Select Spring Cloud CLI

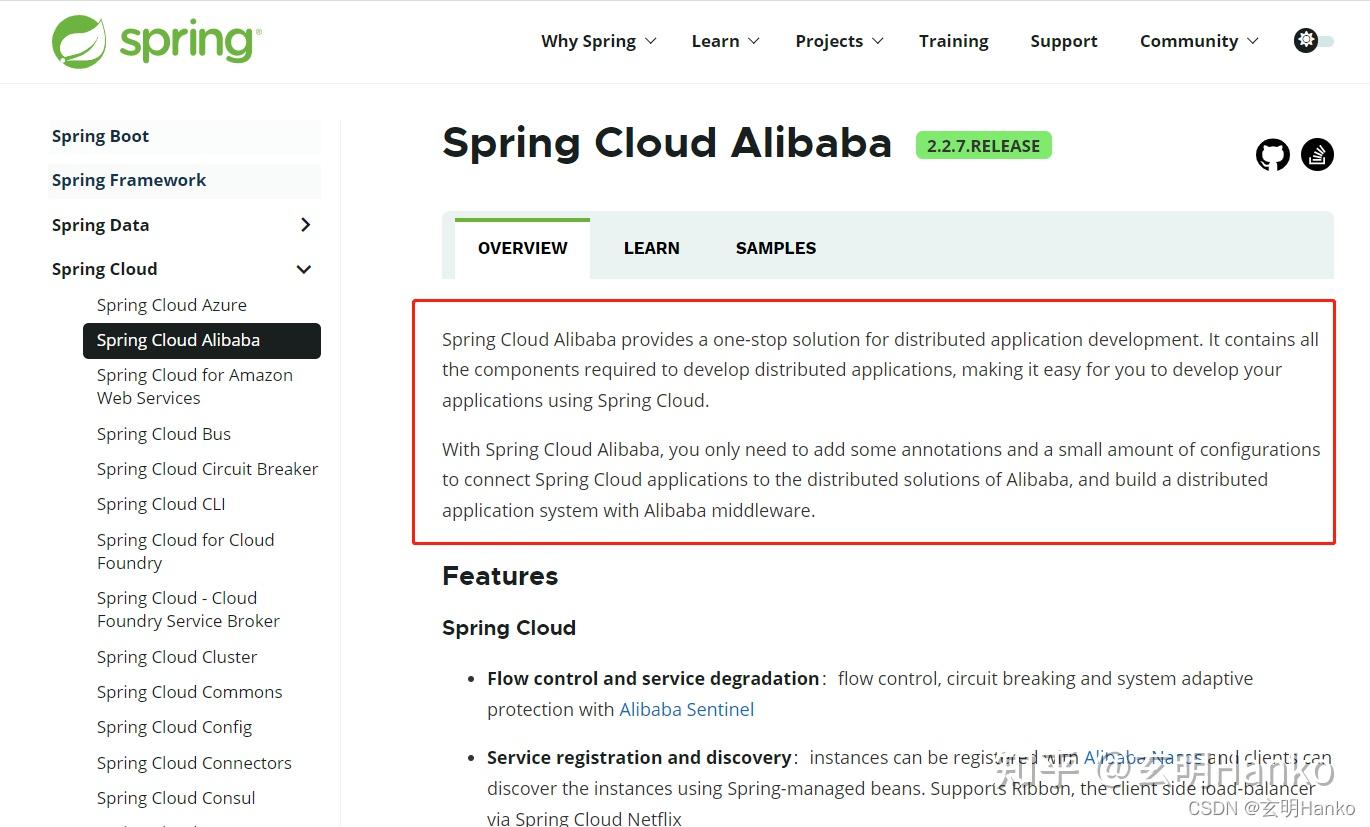[x=161, y=504]
